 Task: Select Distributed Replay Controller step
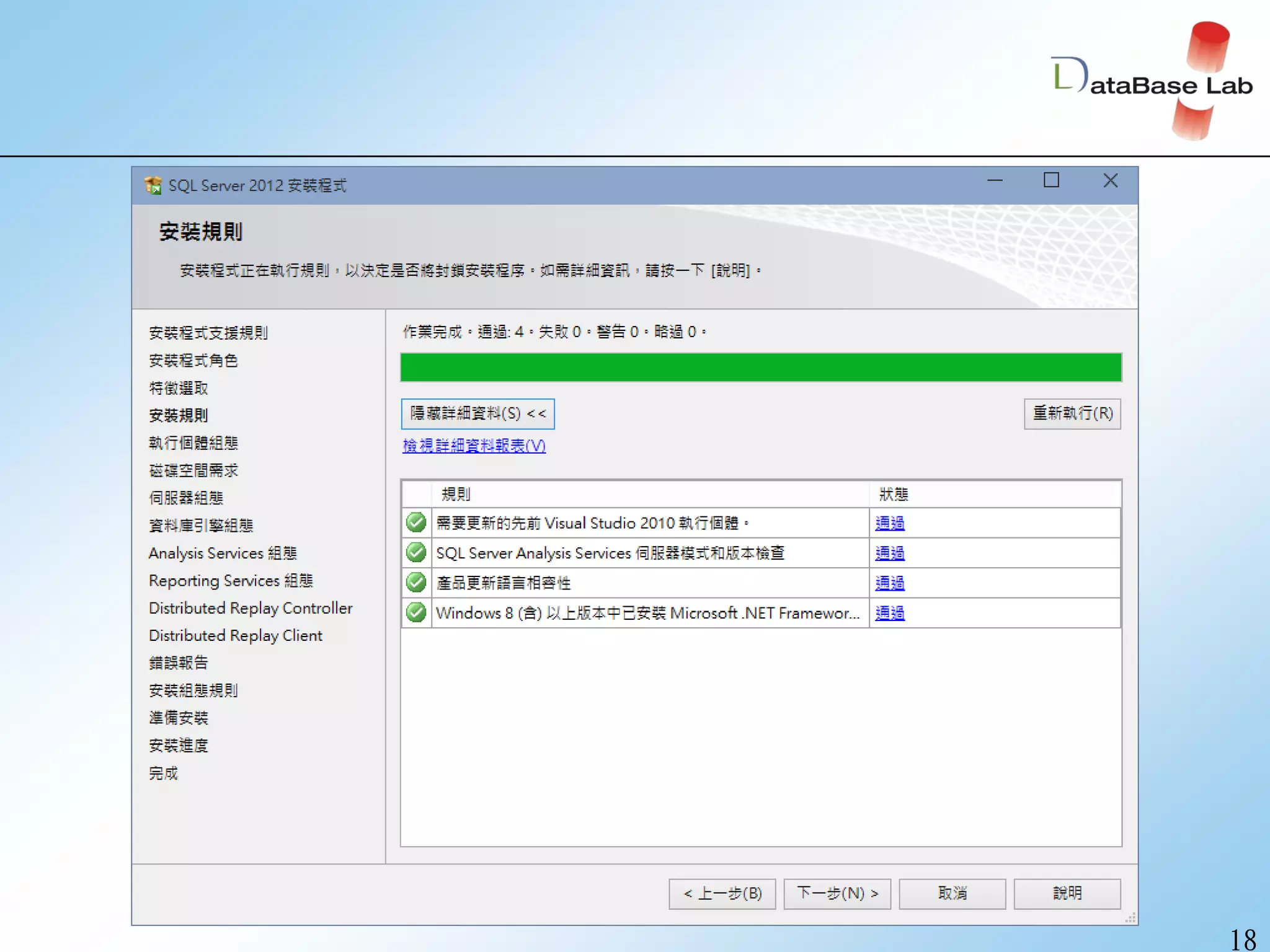(x=251, y=608)
